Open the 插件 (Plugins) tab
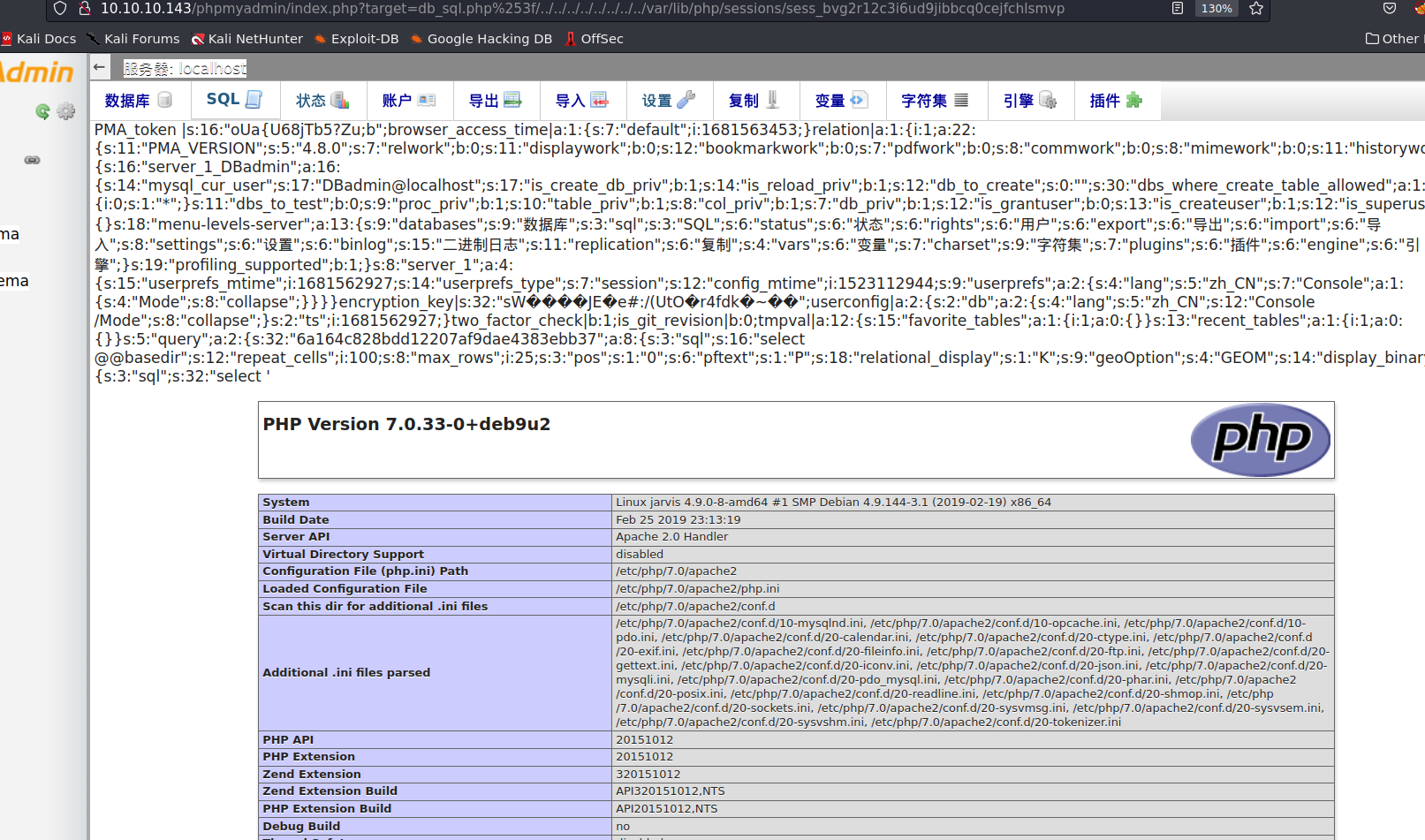 1116,101
